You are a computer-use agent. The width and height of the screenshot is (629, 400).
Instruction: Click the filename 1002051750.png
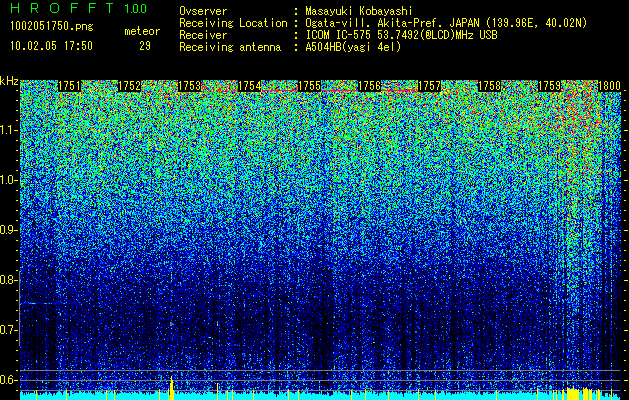[52, 26]
